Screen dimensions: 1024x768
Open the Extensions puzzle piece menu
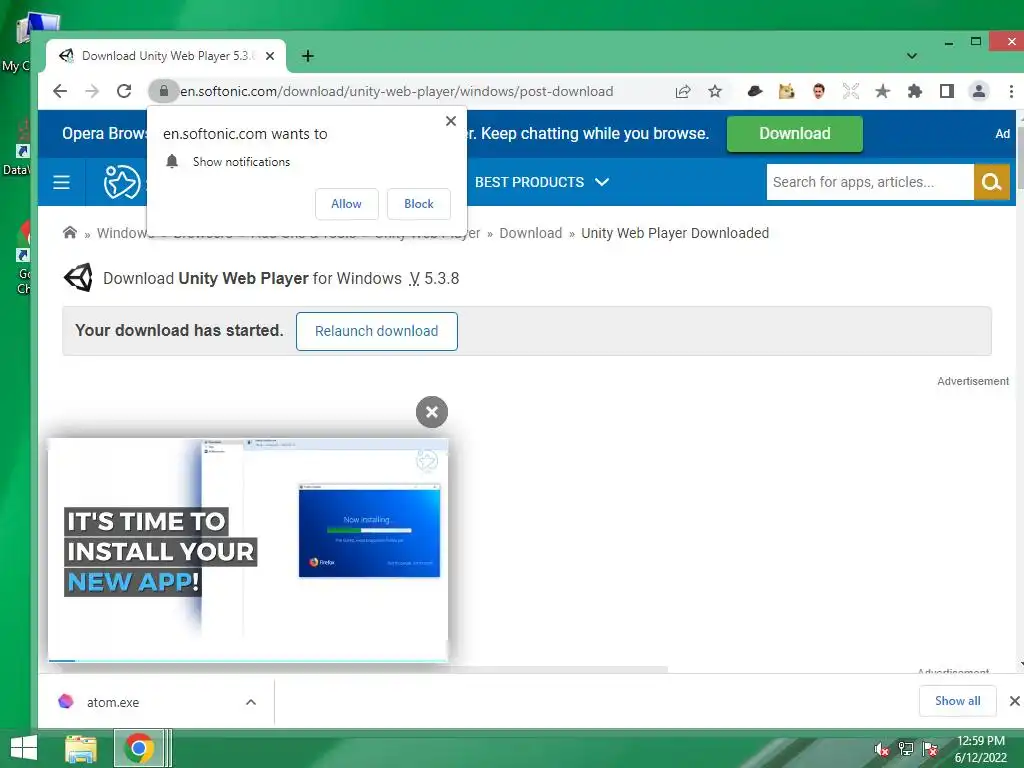(x=915, y=91)
